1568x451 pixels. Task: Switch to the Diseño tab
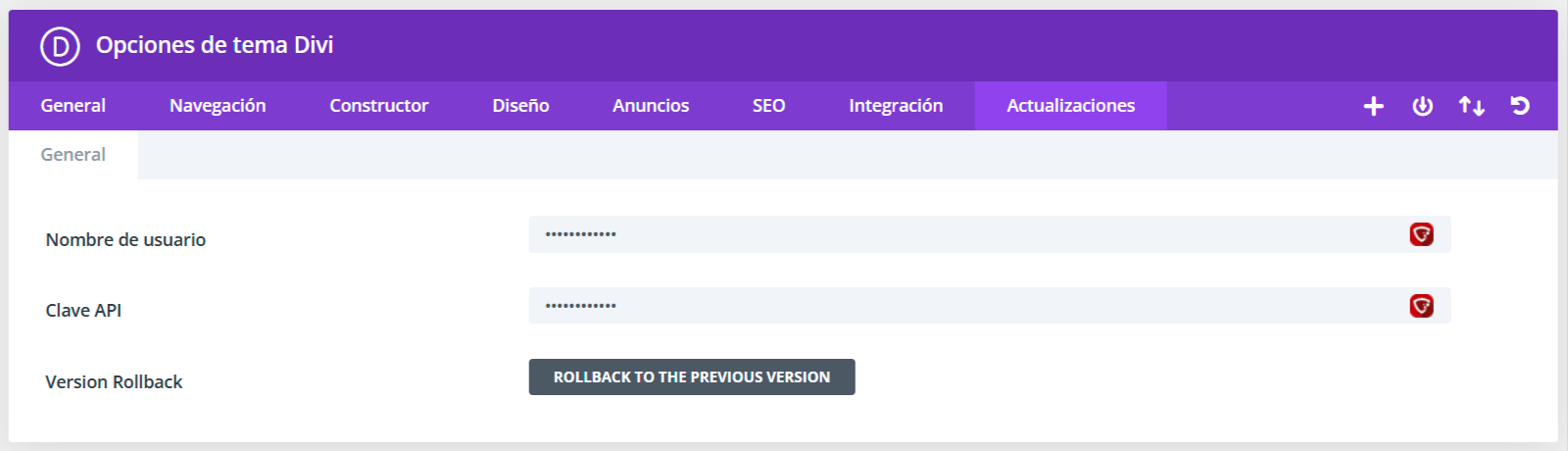tap(520, 106)
